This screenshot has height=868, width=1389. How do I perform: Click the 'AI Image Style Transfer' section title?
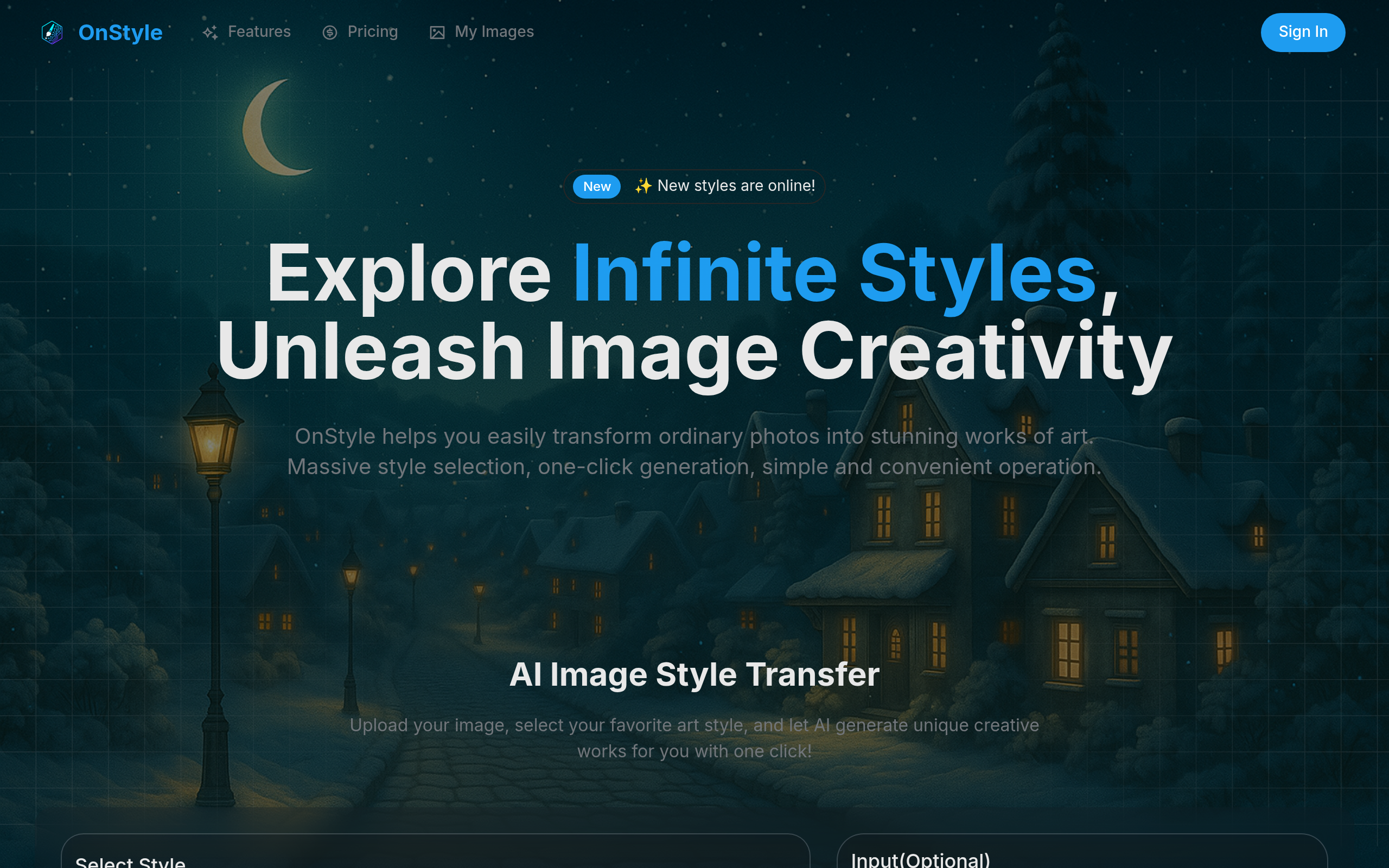tap(694, 674)
